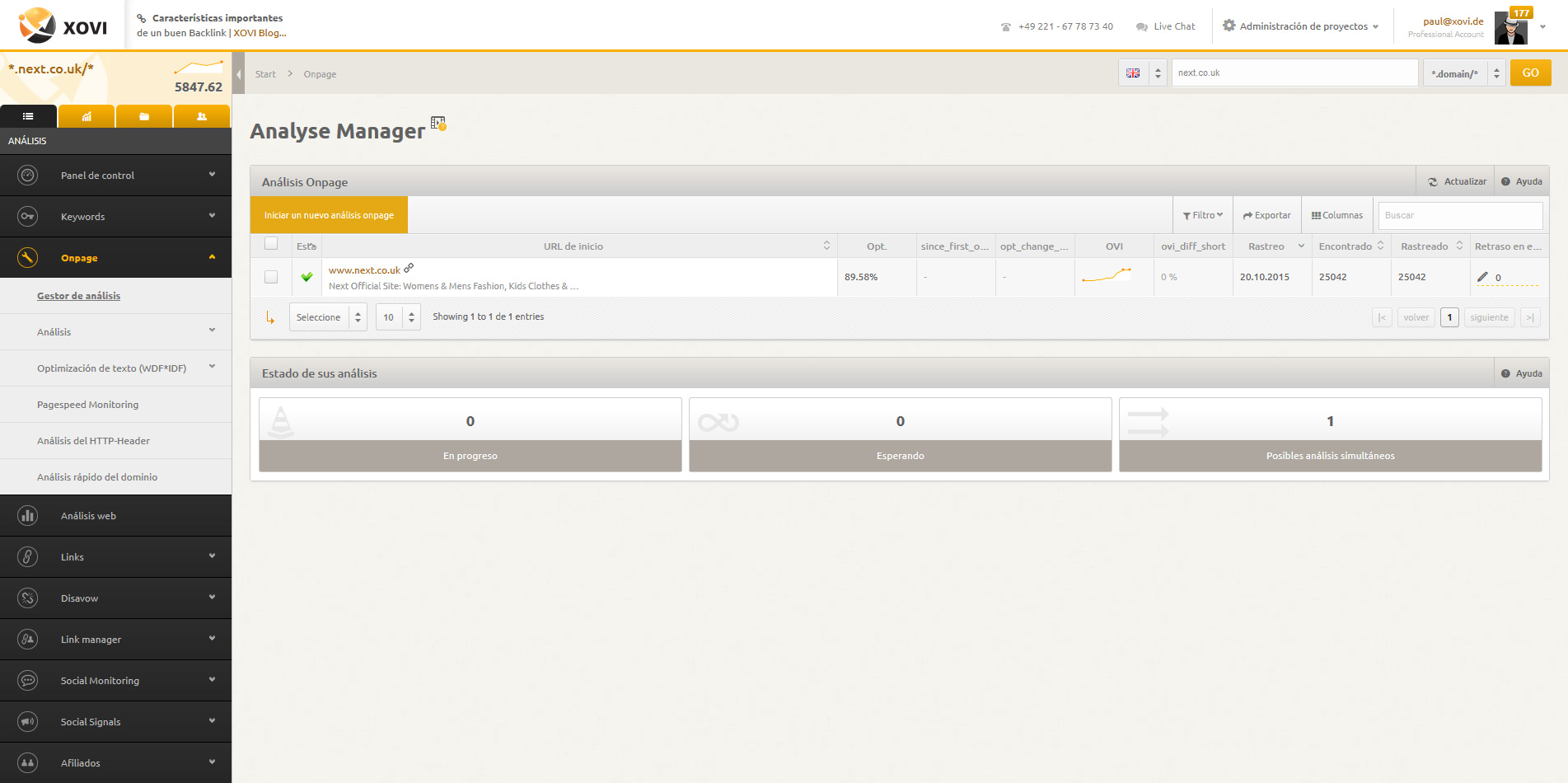
Task: Click the Exportar button
Action: tap(1267, 215)
